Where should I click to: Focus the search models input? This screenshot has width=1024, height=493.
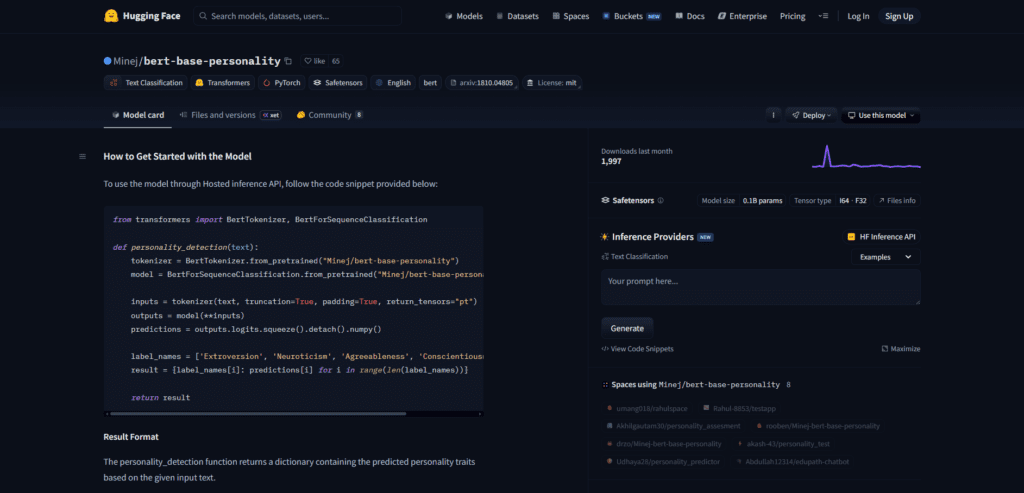click(x=297, y=16)
